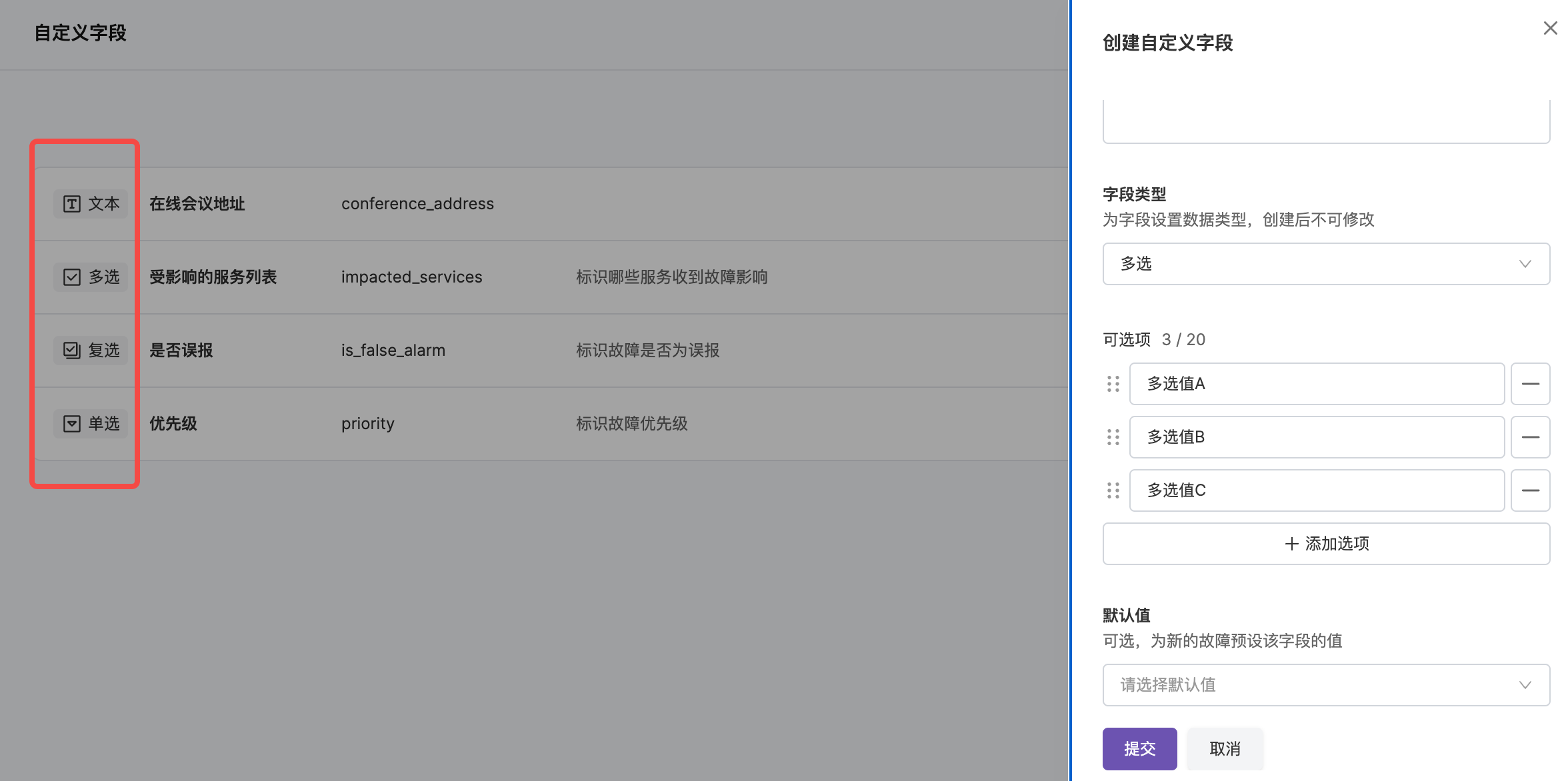Edit the 多选值A option input field
This screenshot has width=1568, height=781.
point(1315,383)
